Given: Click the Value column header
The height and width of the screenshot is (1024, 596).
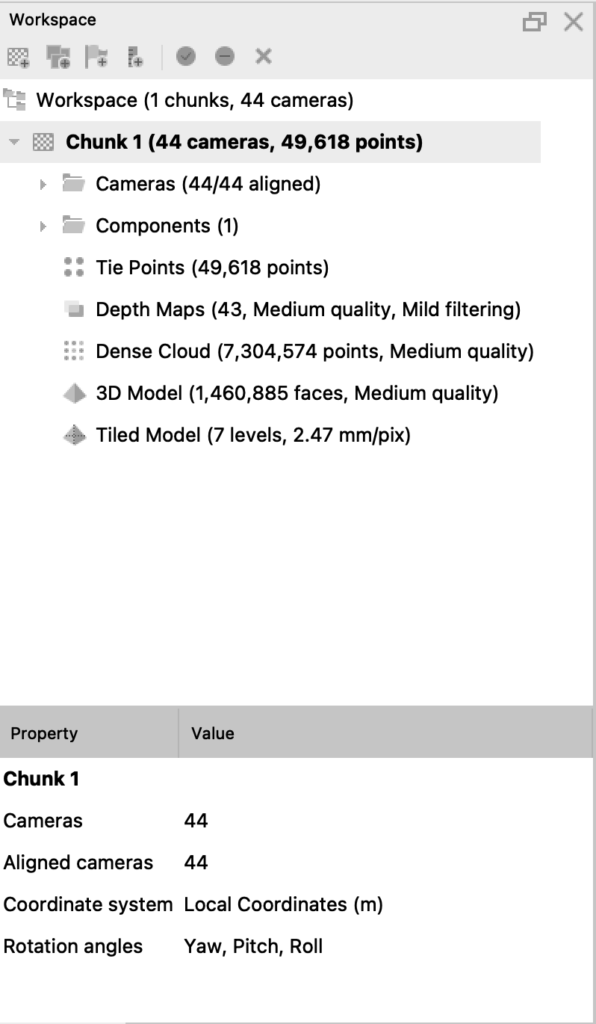Looking at the screenshot, I should pos(385,733).
